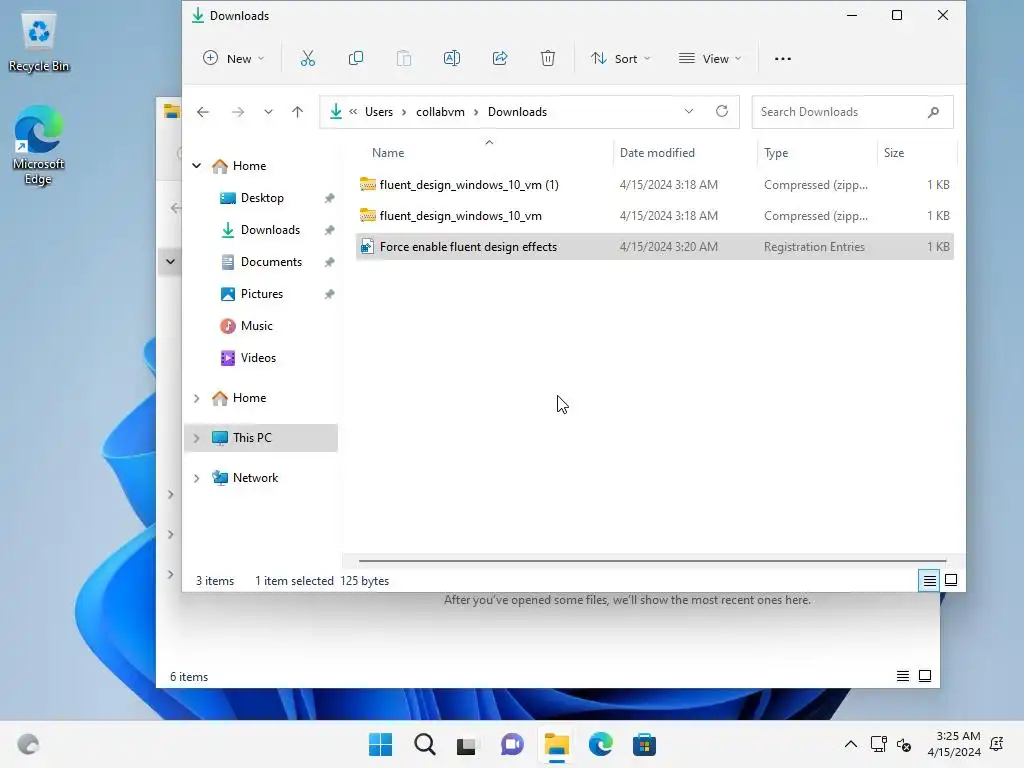Click details view icon in background Explorer window
The height and width of the screenshot is (768, 1024).
coord(903,676)
